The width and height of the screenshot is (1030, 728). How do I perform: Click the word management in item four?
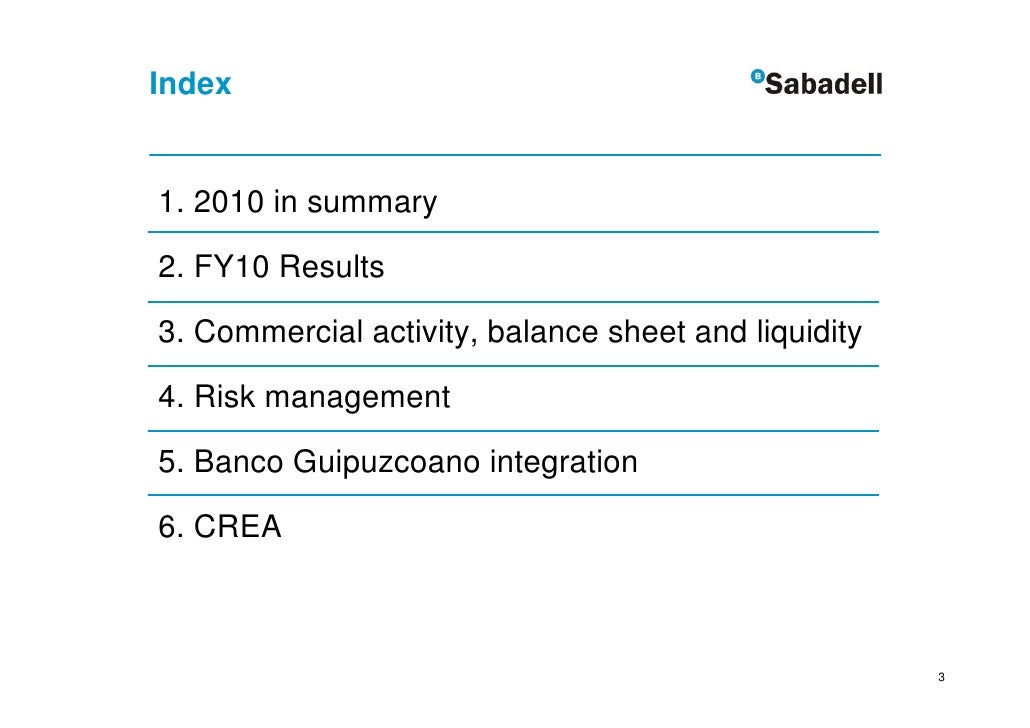click(x=357, y=398)
